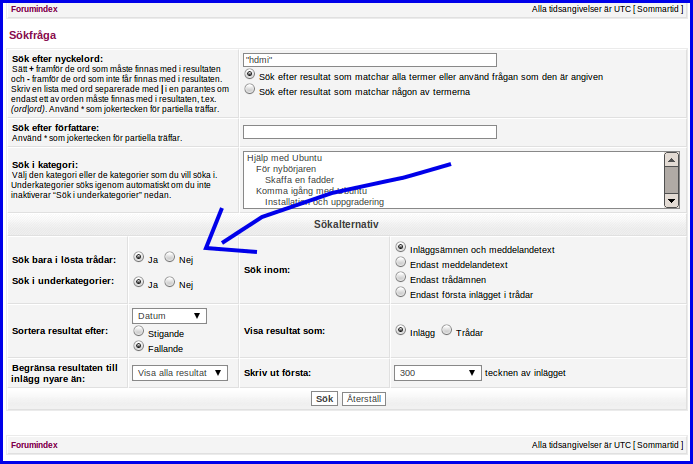Image resolution: width=693 pixels, height=464 pixels.
Task: Select Endast meddelandetext radio option
Action: 400,262
